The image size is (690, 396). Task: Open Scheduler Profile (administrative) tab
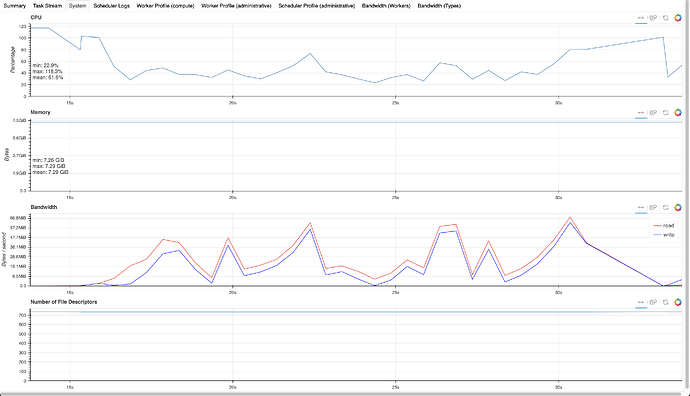point(316,6)
